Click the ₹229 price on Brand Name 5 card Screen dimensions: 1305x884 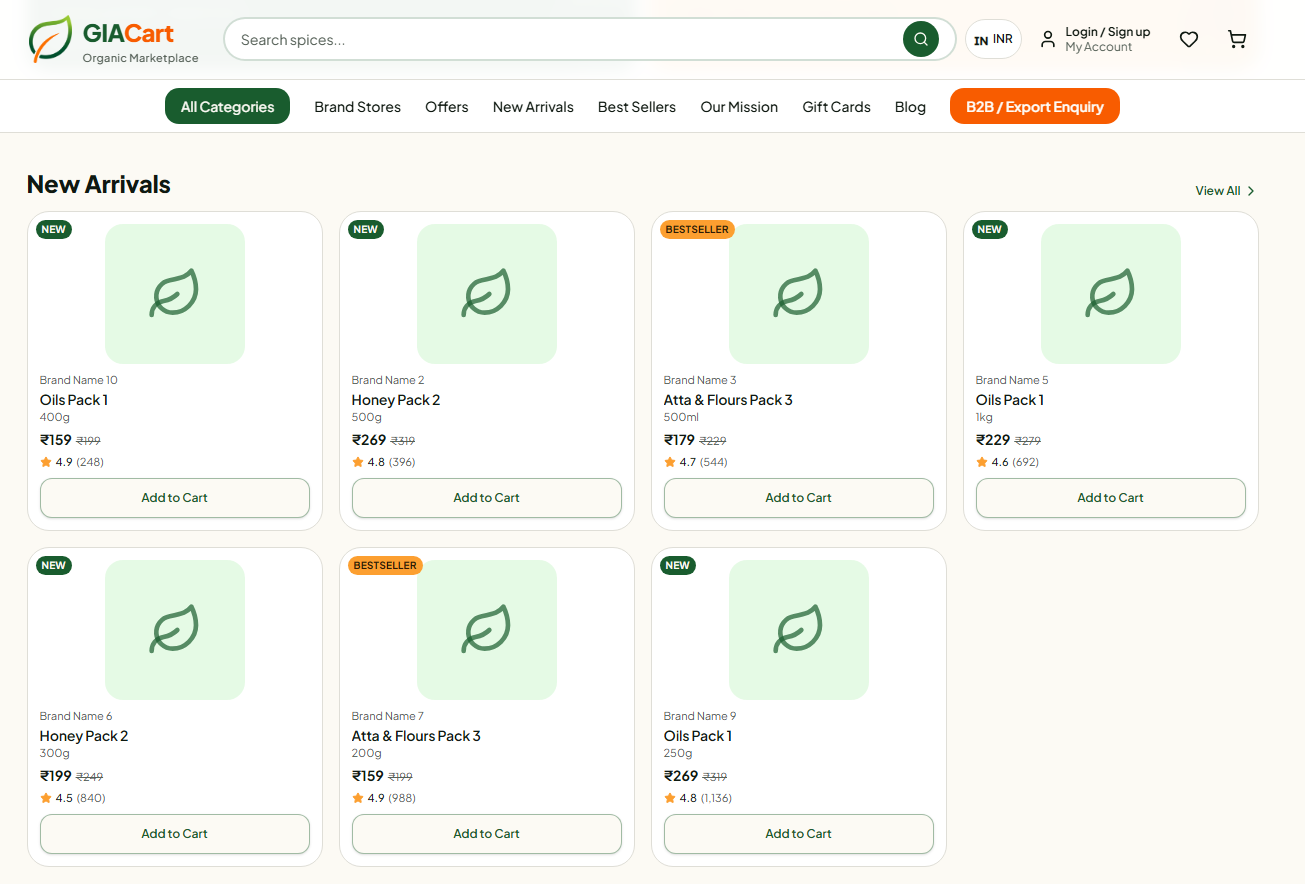(993, 440)
